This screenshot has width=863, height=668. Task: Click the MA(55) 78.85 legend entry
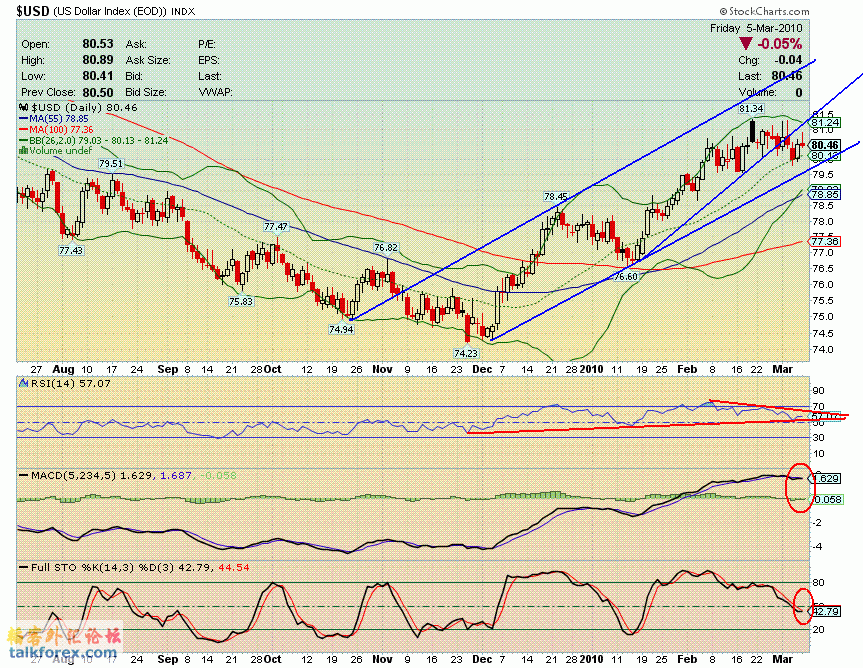(54, 118)
